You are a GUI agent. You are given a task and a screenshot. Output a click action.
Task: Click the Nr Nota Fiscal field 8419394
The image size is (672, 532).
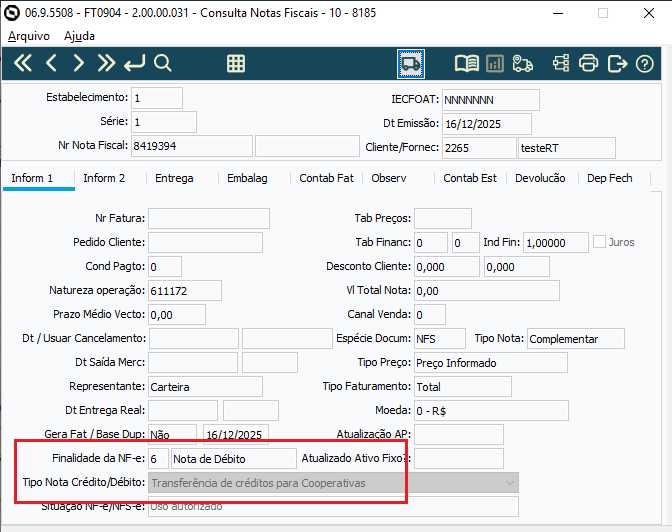(192, 146)
